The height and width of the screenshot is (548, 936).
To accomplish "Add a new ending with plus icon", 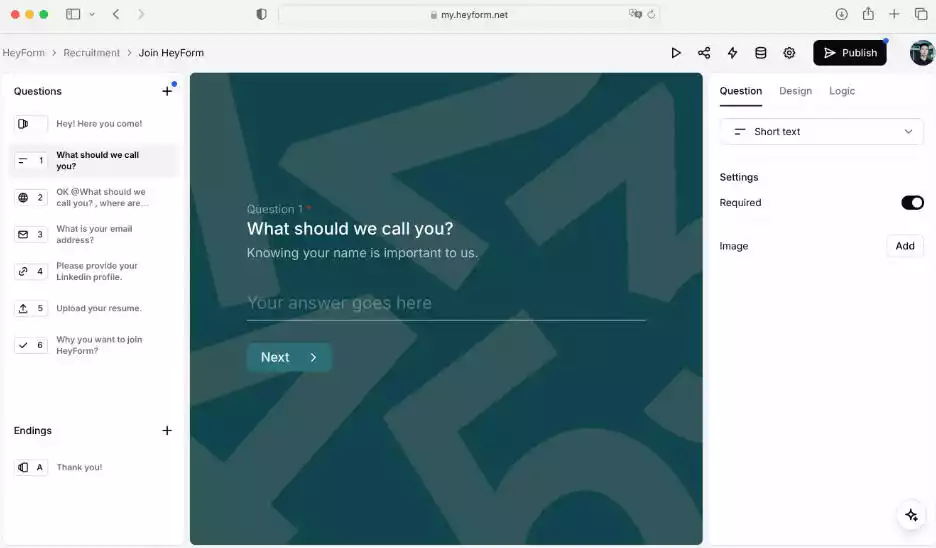I will pos(167,430).
